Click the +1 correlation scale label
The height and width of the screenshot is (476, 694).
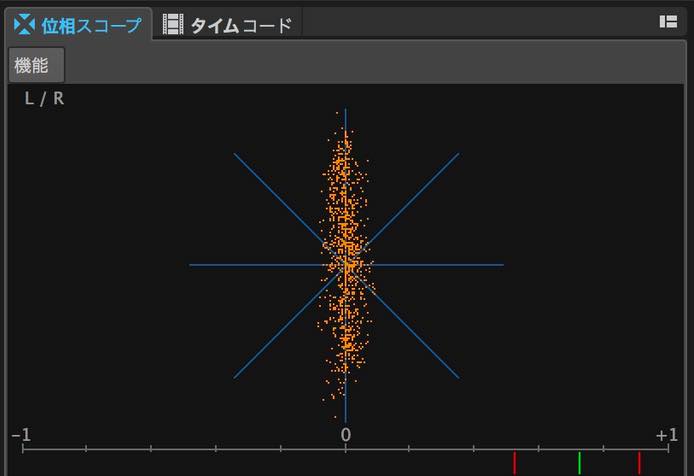point(667,435)
